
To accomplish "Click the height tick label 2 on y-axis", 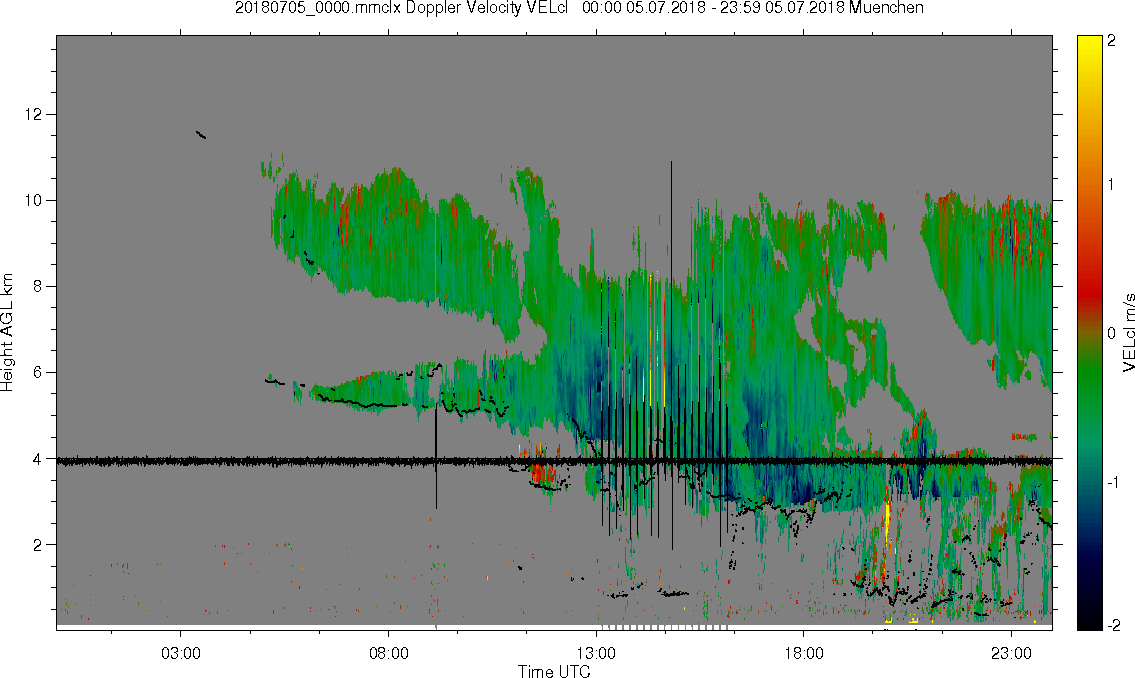I will [x=38, y=545].
